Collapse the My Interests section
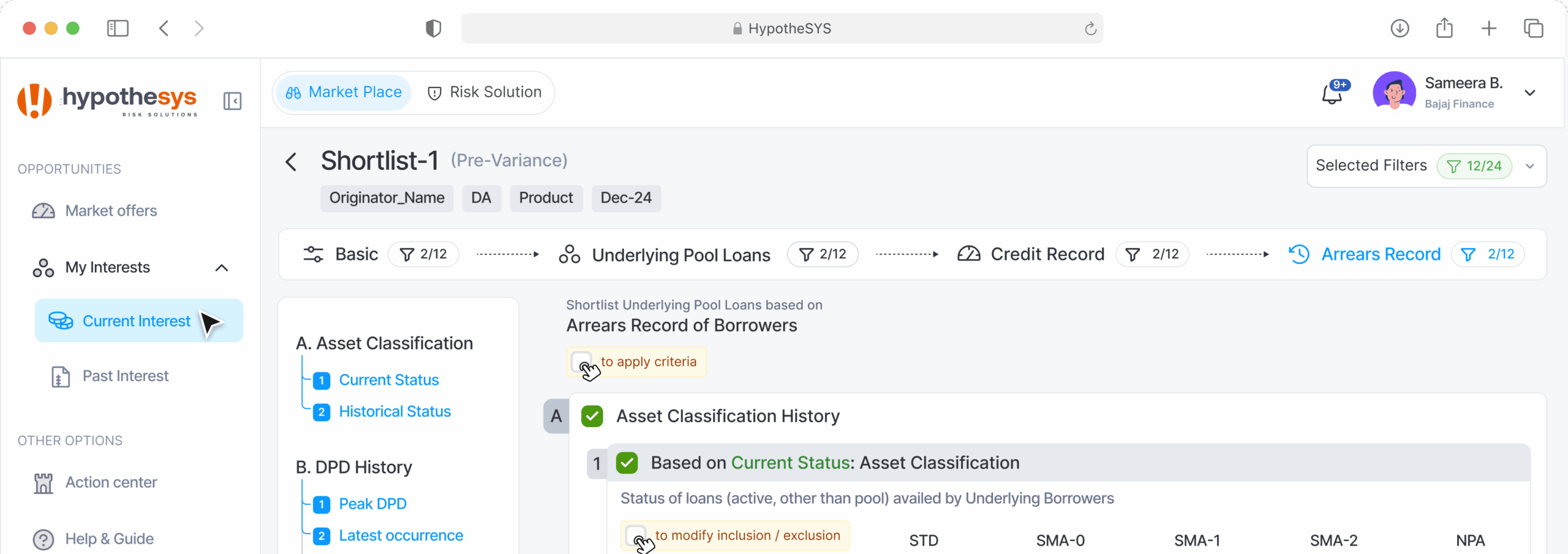Screen dimensions: 1568x554 (x=222, y=268)
